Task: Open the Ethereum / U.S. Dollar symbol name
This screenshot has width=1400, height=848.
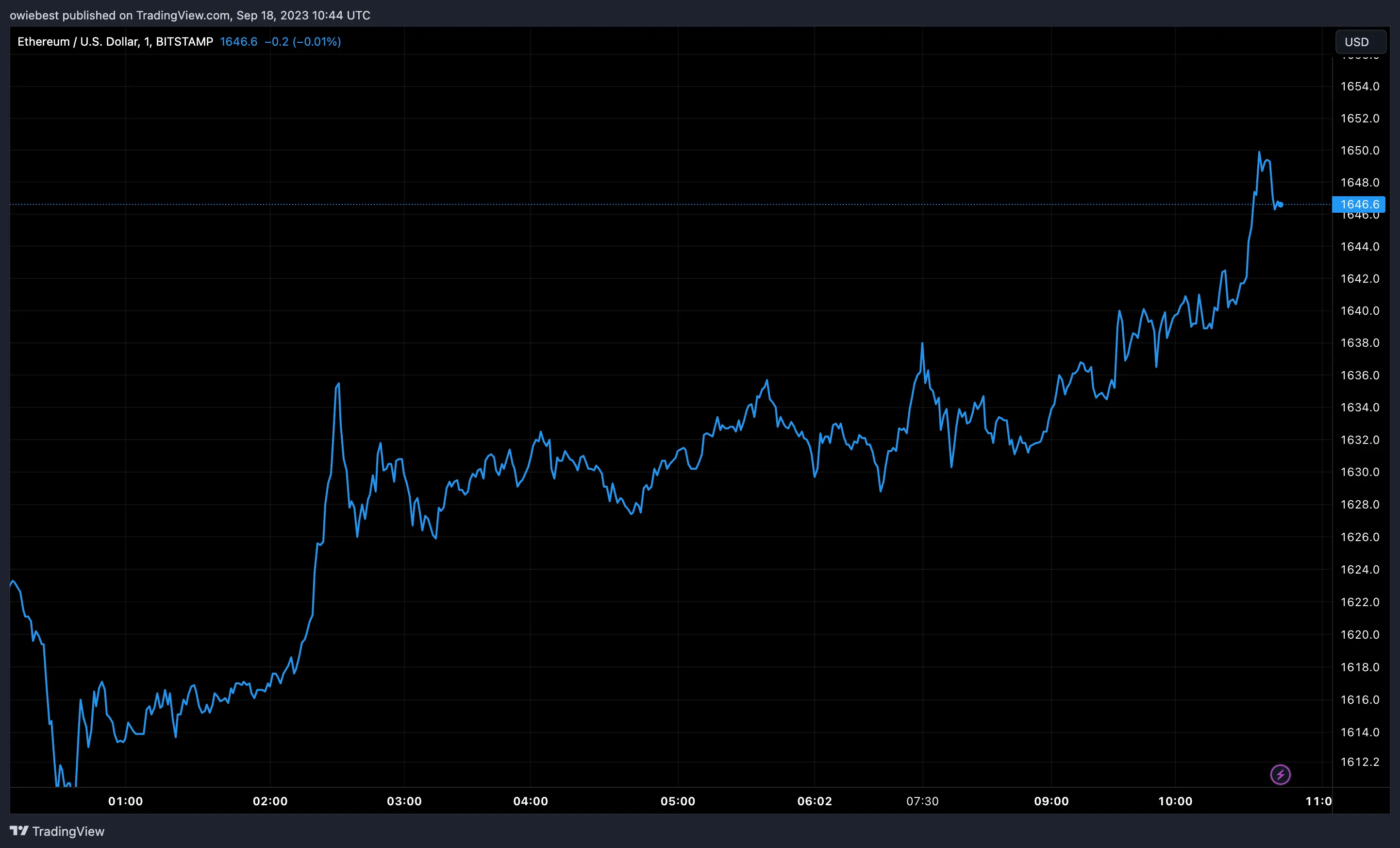Action: 77,41
